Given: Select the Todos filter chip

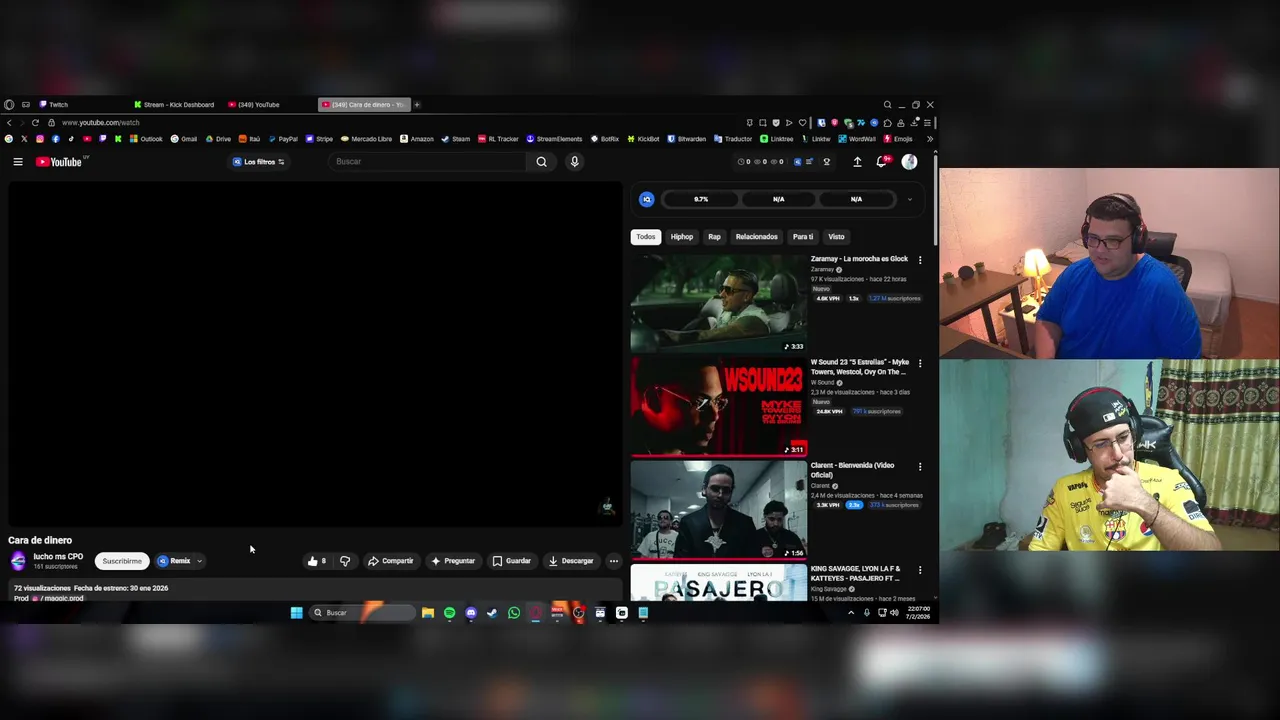Looking at the screenshot, I should (x=646, y=237).
